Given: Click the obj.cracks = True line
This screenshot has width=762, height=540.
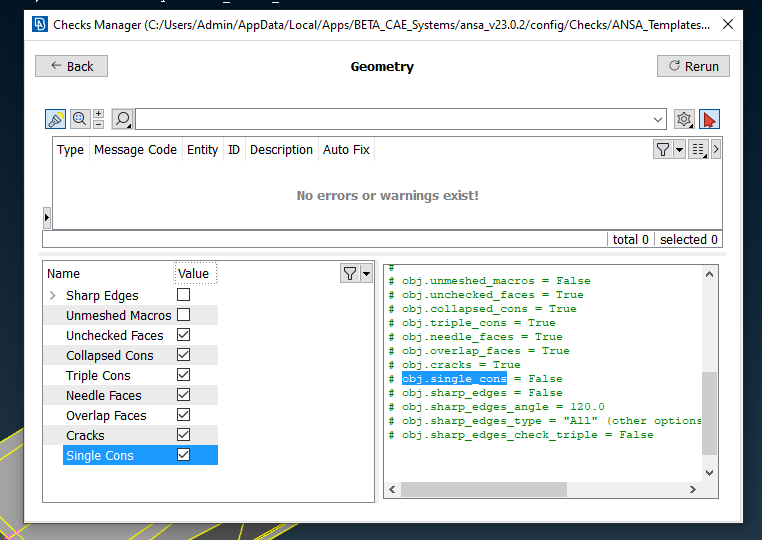Looking at the screenshot, I should (454, 365).
